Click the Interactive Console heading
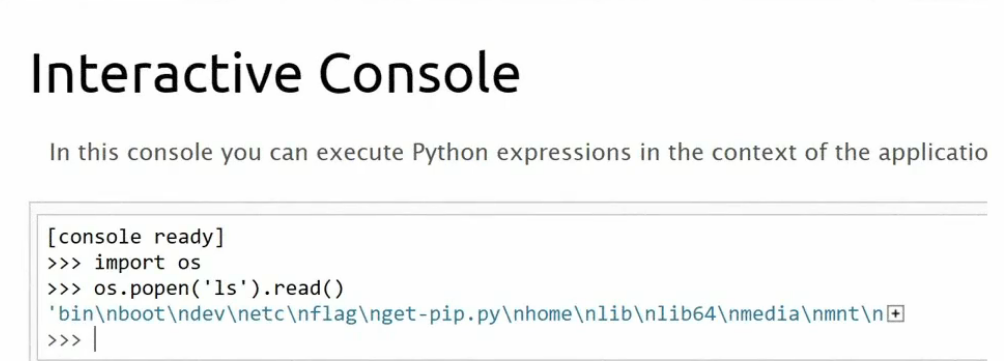 click(x=275, y=73)
